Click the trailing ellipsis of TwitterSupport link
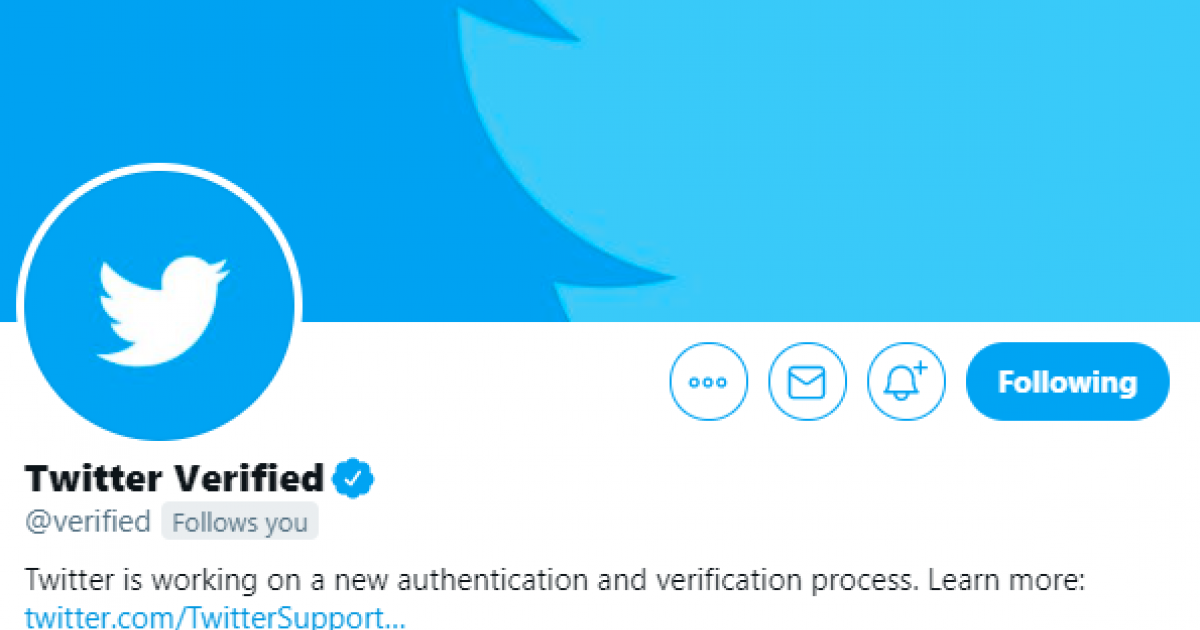This screenshot has height=630, width=1200. pyautogui.click(x=394, y=618)
